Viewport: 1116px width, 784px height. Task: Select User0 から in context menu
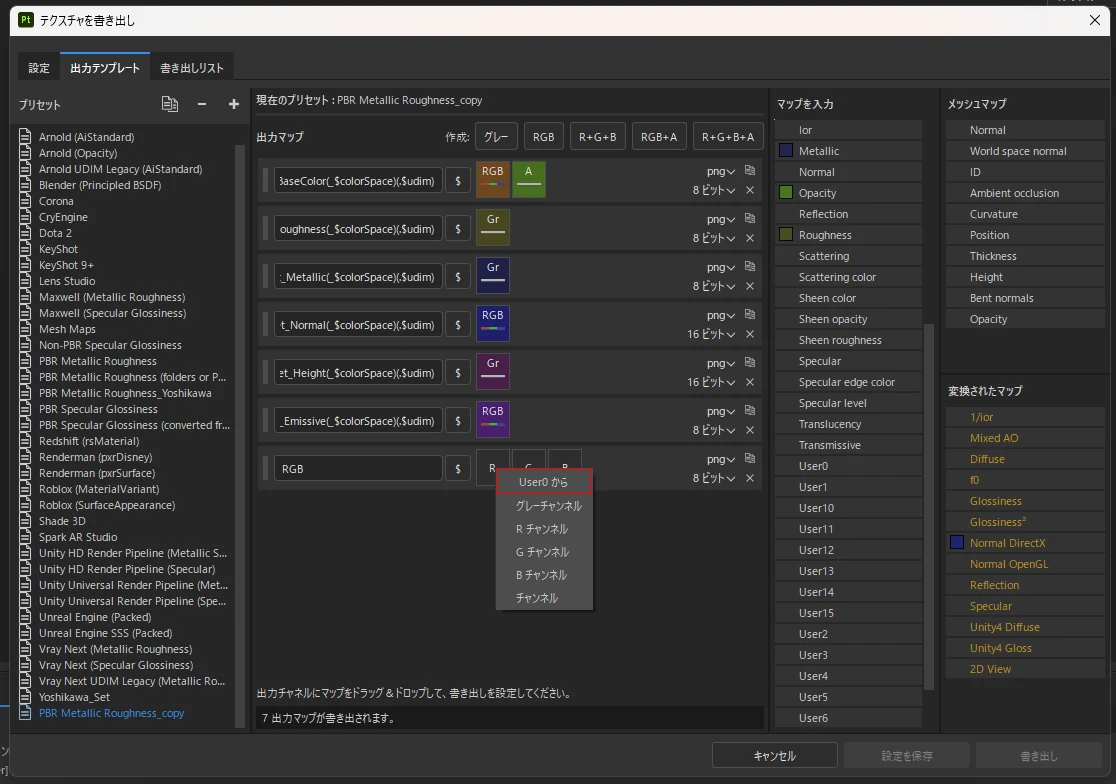click(544, 482)
